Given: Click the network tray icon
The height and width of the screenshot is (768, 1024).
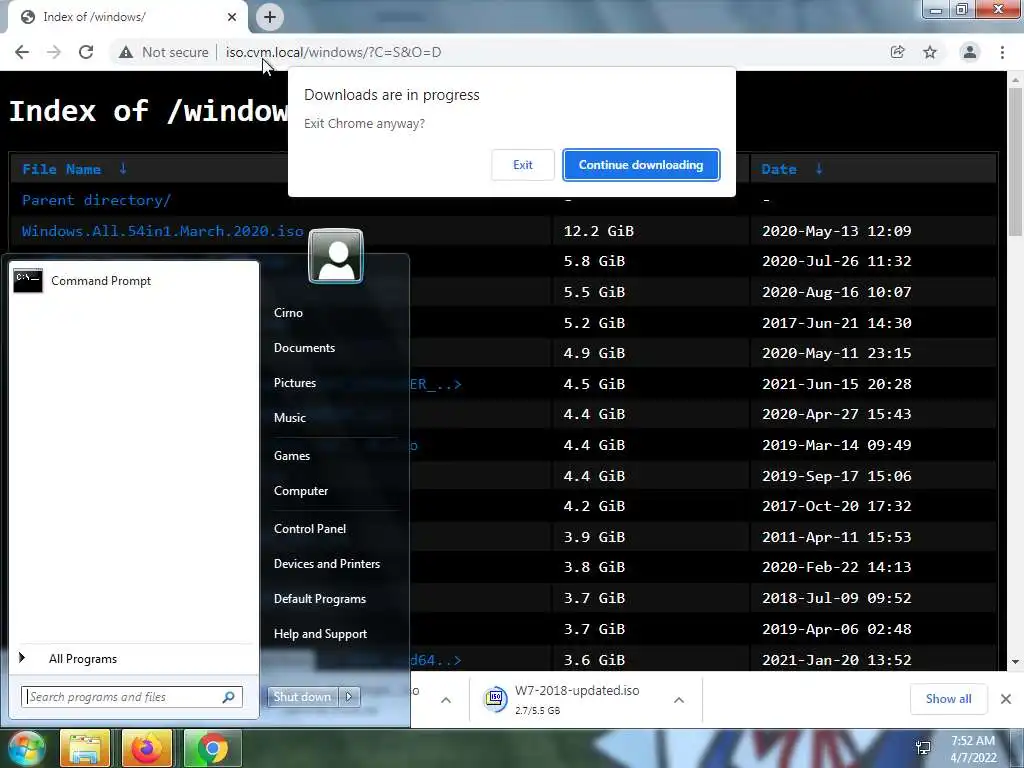Looking at the screenshot, I should coord(923,748).
